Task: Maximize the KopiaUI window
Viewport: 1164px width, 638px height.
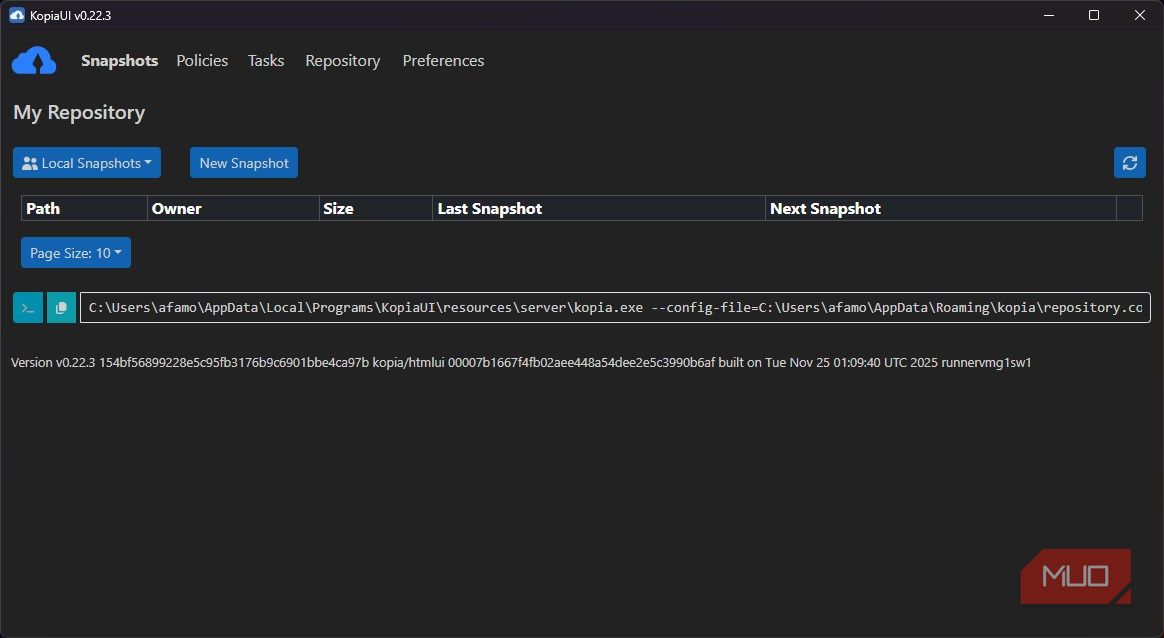Action: pos(1093,16)
